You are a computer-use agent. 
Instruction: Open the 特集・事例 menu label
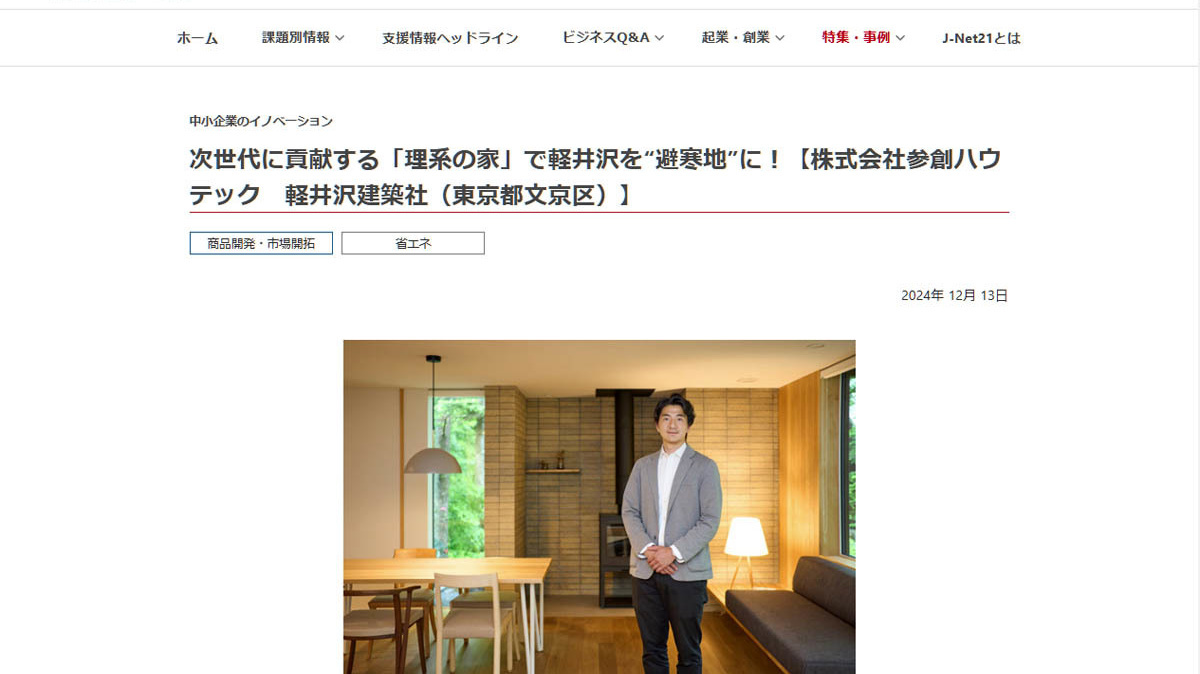(856, 38)
